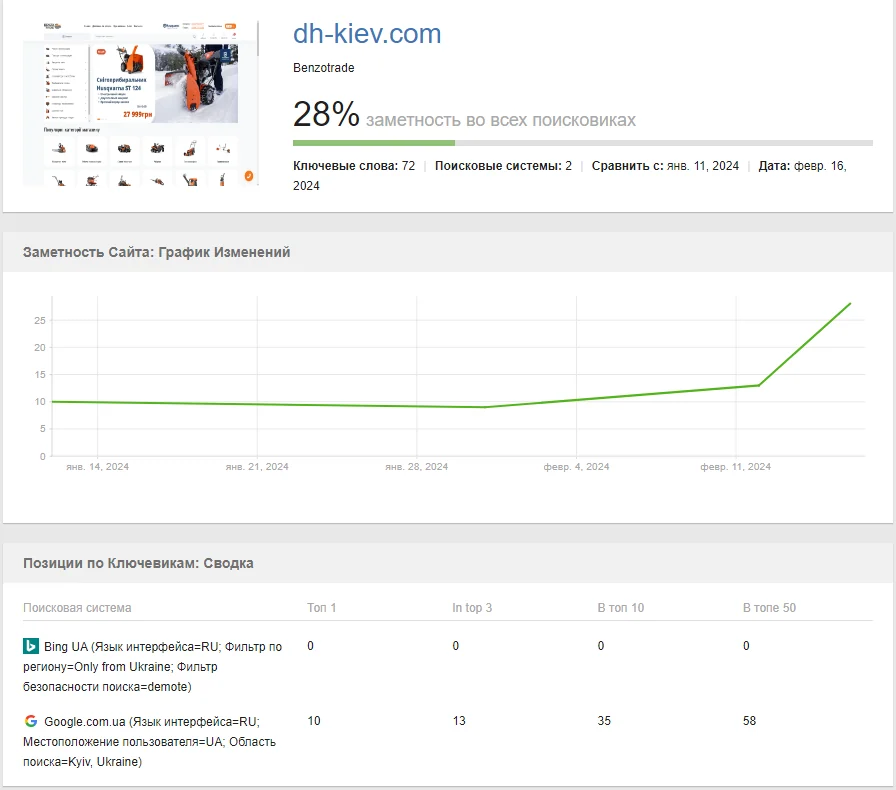
Task: Click the chart line point near February 12
Action: 759,385
